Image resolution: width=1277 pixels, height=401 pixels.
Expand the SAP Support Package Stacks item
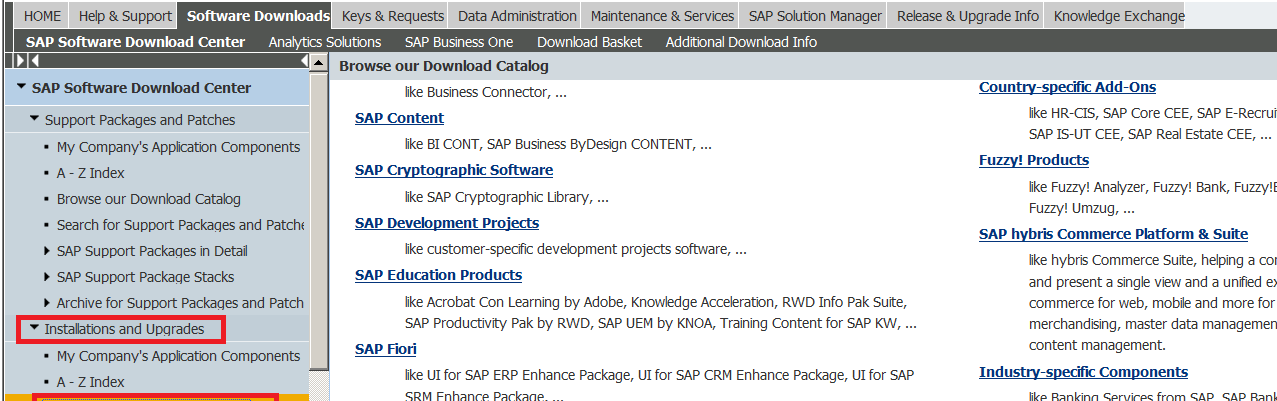click(x=47, y=277)
